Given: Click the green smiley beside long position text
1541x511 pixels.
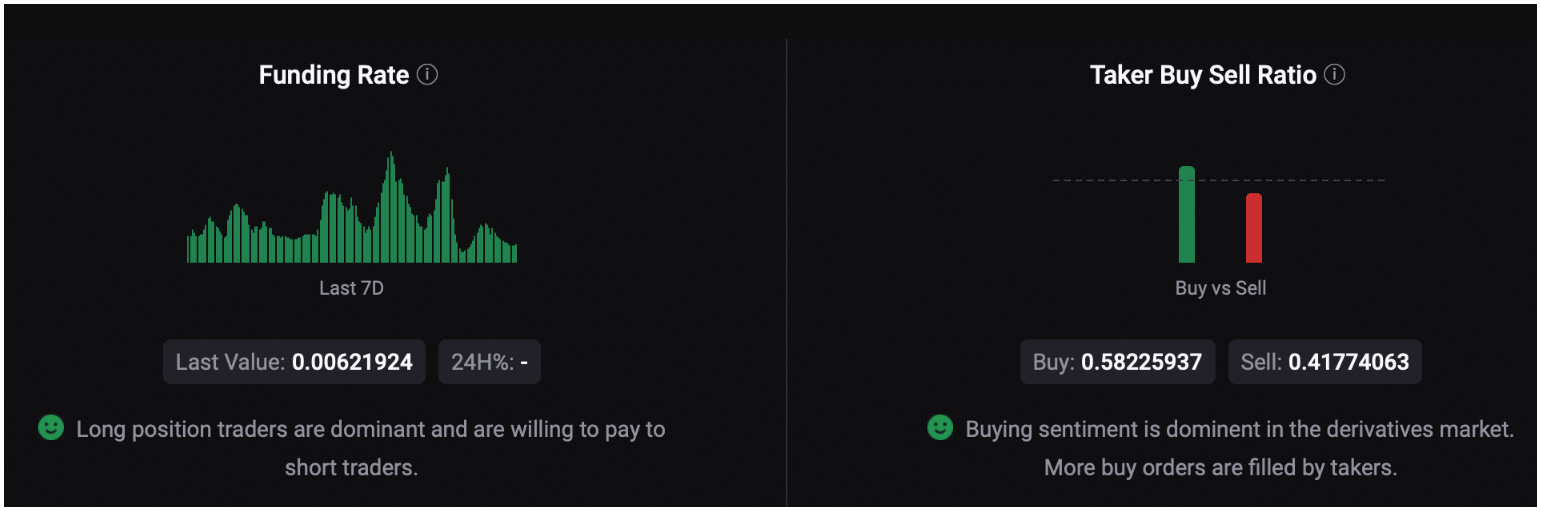Looking at the screenshot, I should click(x=50, y=428).
